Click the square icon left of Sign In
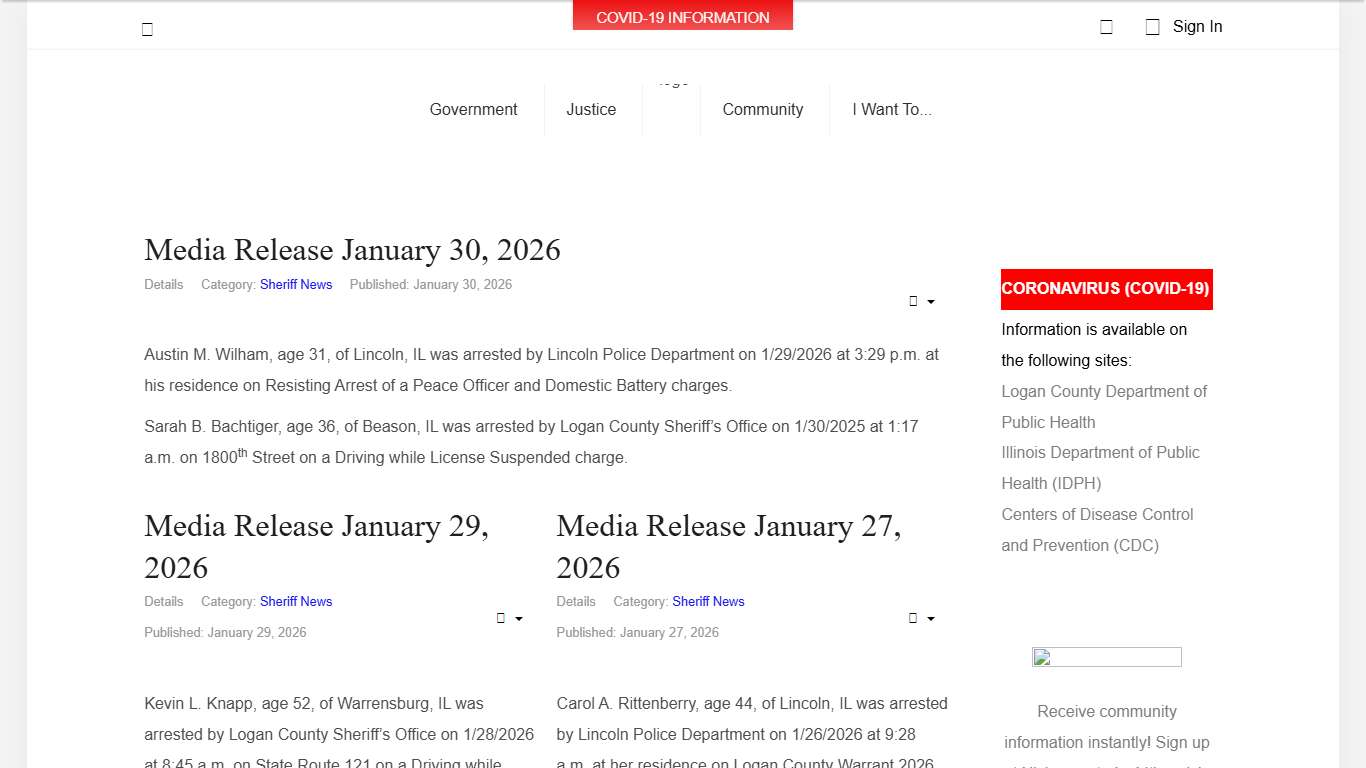This screenshot has width=1366, height=768. coord(1106,27)
